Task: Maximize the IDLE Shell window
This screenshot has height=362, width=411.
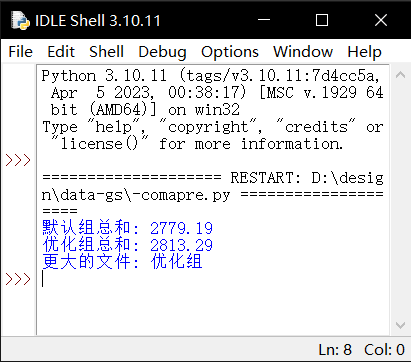Action: pos(322,20)
